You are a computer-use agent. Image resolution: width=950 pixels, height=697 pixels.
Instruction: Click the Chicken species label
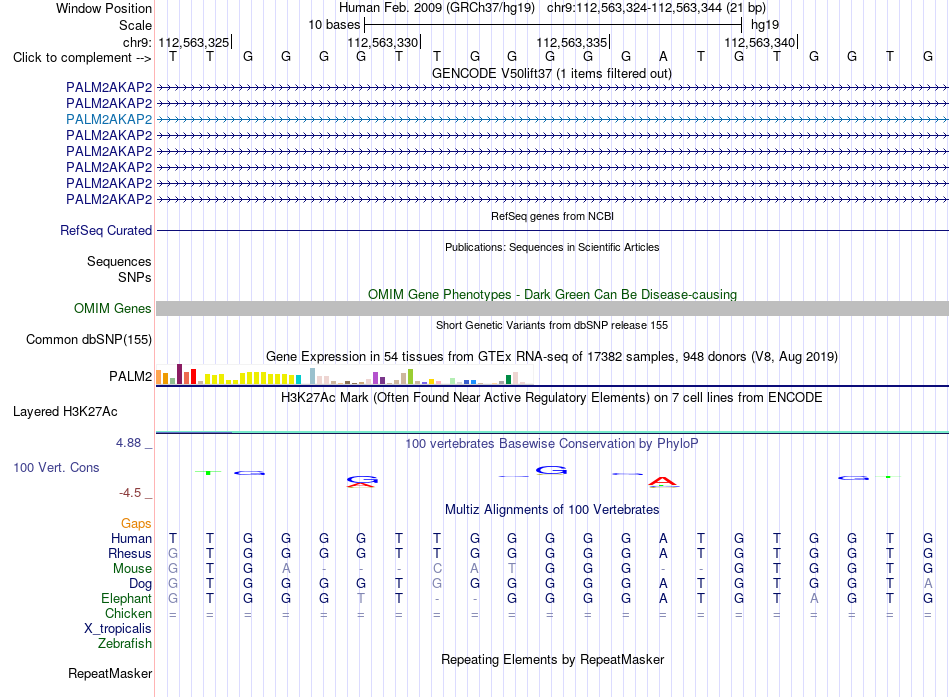point(128,613)
